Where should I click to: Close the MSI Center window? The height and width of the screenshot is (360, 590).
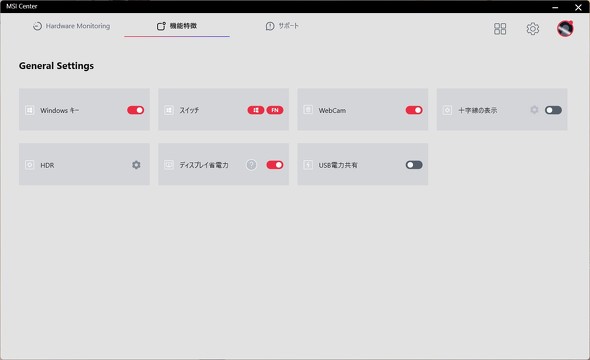578,7
